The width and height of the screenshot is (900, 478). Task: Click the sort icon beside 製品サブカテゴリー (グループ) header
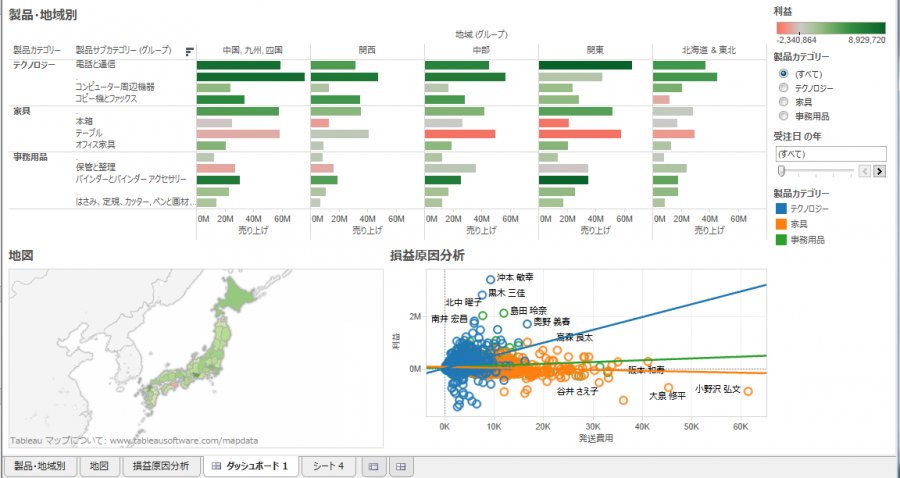[189, 52]
